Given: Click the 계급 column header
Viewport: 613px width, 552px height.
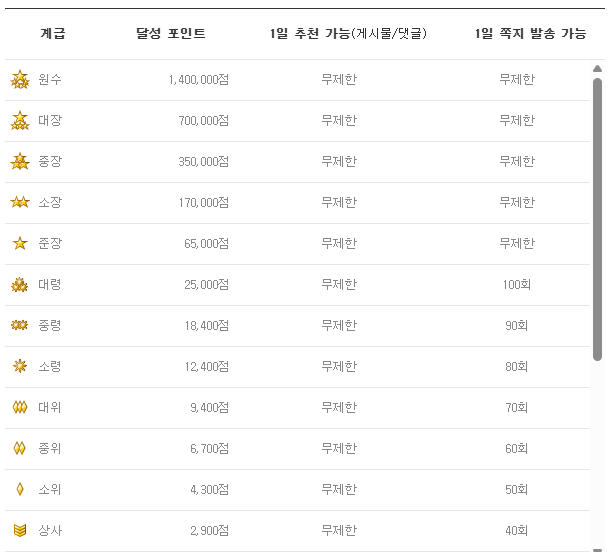Looking at the screenshot, I should click(x=53, y=34).
